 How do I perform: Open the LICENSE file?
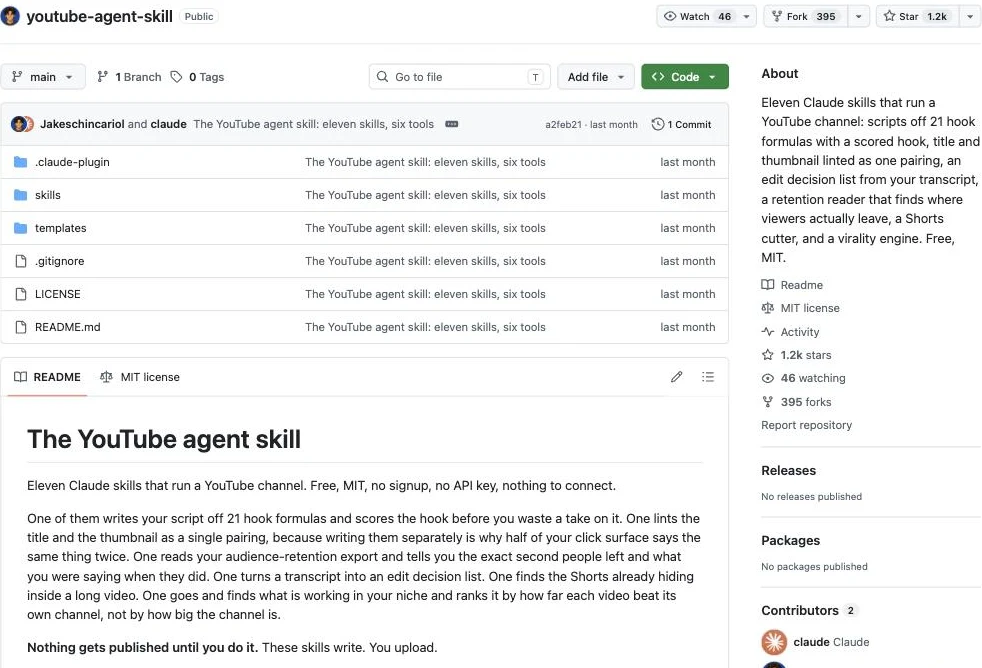tap(58, 294)
